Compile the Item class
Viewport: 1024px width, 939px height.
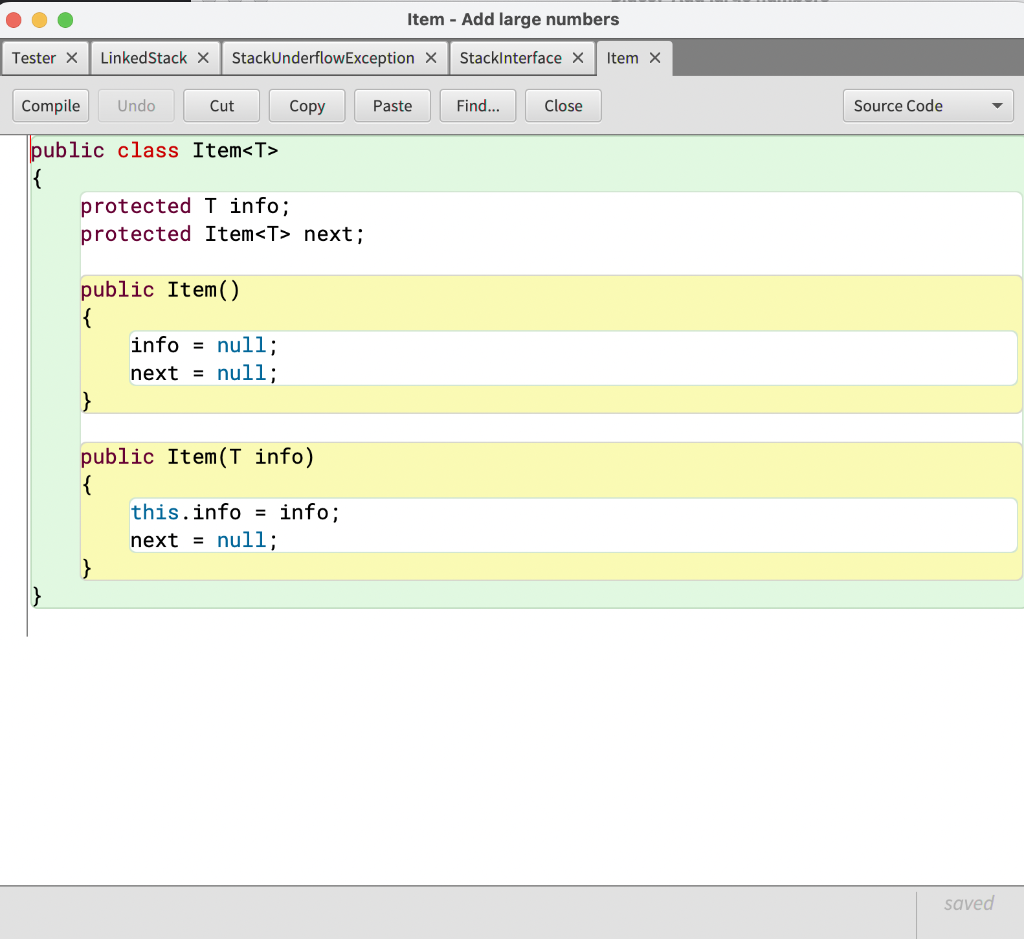click(x=50, y=105)
